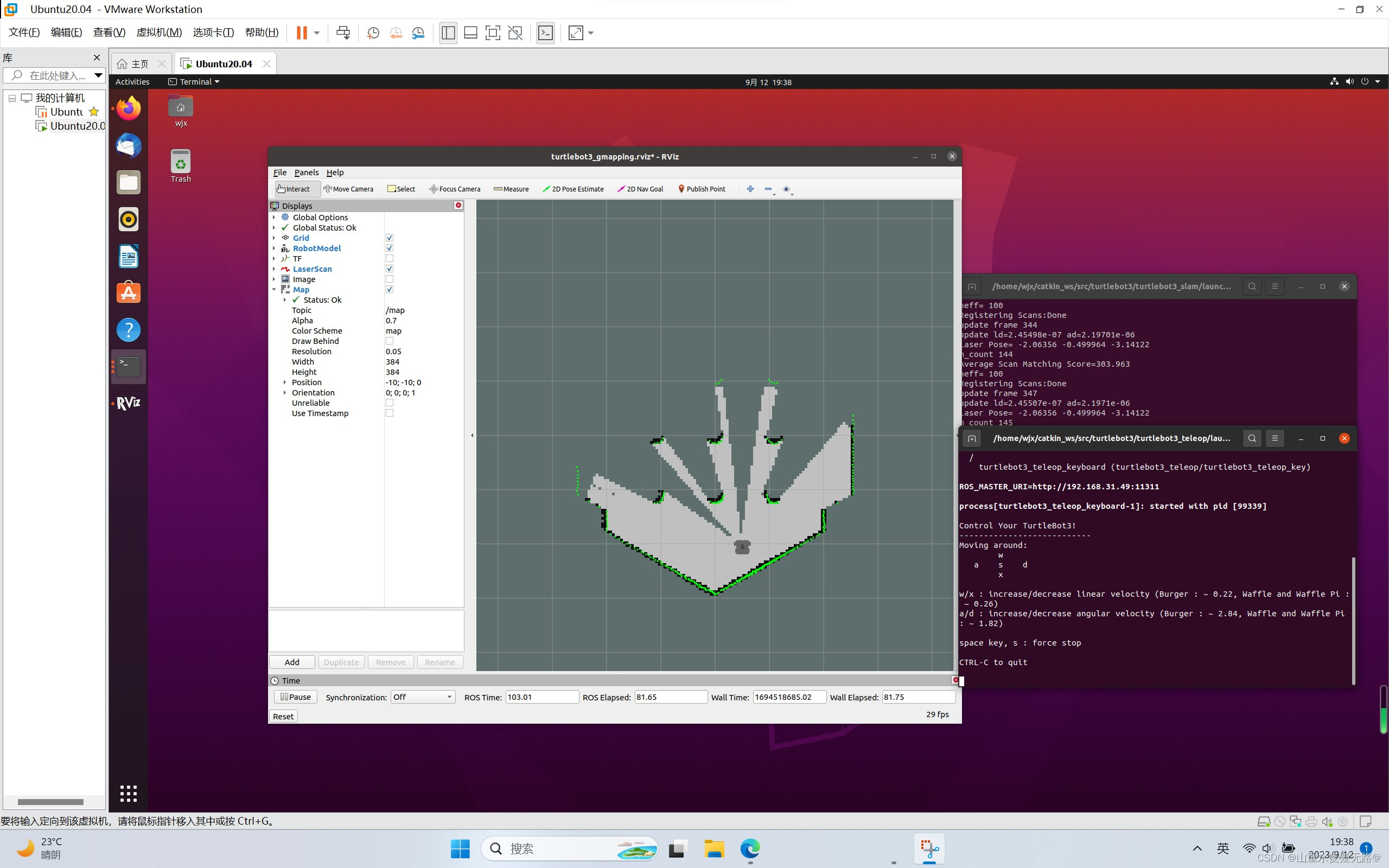Viewport: 1389px width, 868px height.
Task: Click the Add display button
Action: [291, 662]
